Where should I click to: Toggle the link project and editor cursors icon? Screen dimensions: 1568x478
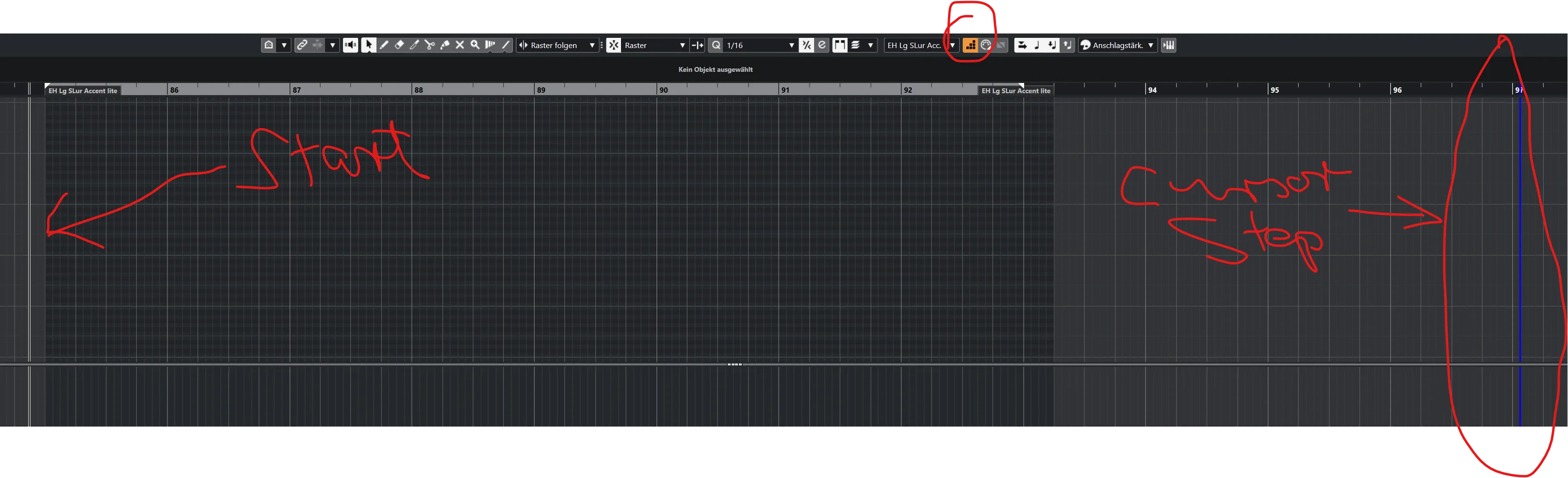tap(302, 45)
